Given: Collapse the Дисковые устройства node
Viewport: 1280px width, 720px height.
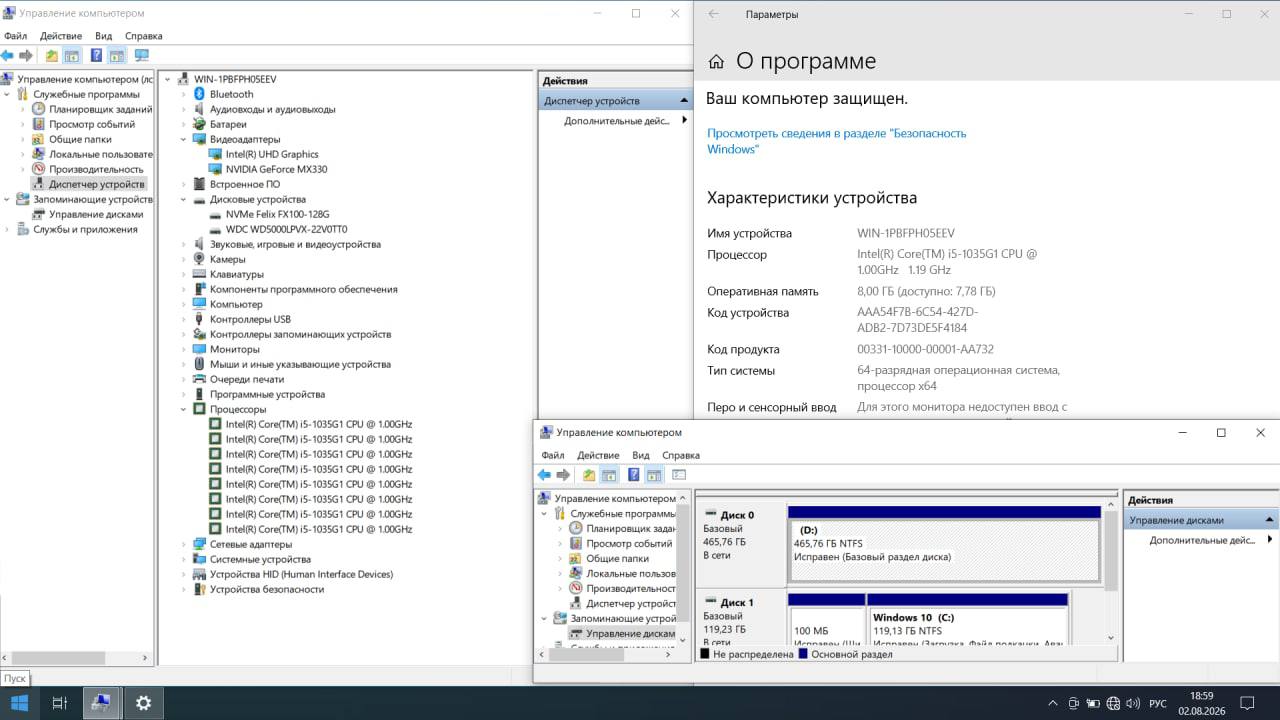Looking at the screenshot, I should pos(184,199).
